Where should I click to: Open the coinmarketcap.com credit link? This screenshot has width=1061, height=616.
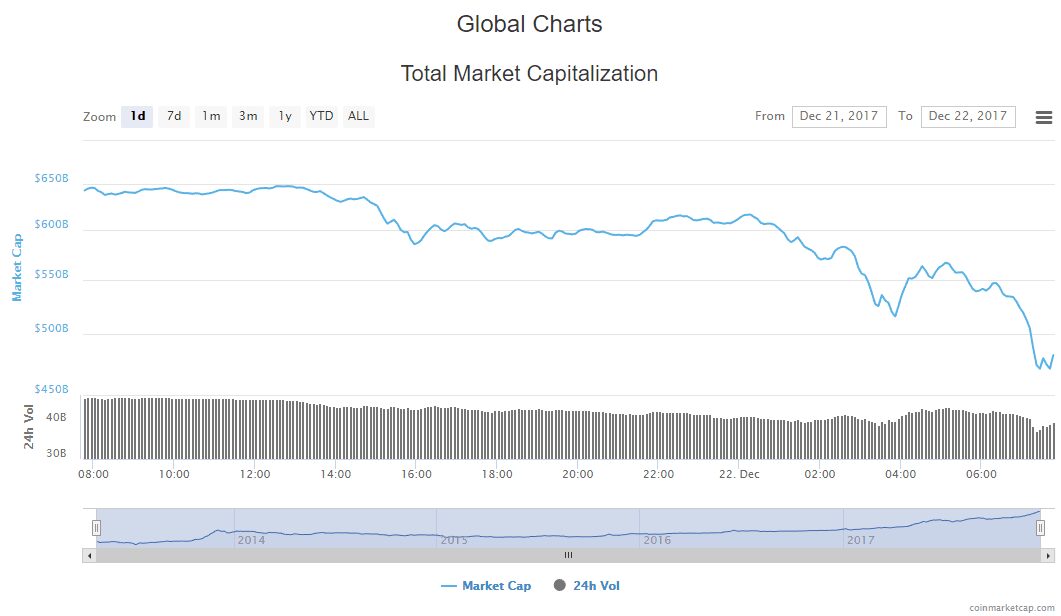click(1011, 608)
